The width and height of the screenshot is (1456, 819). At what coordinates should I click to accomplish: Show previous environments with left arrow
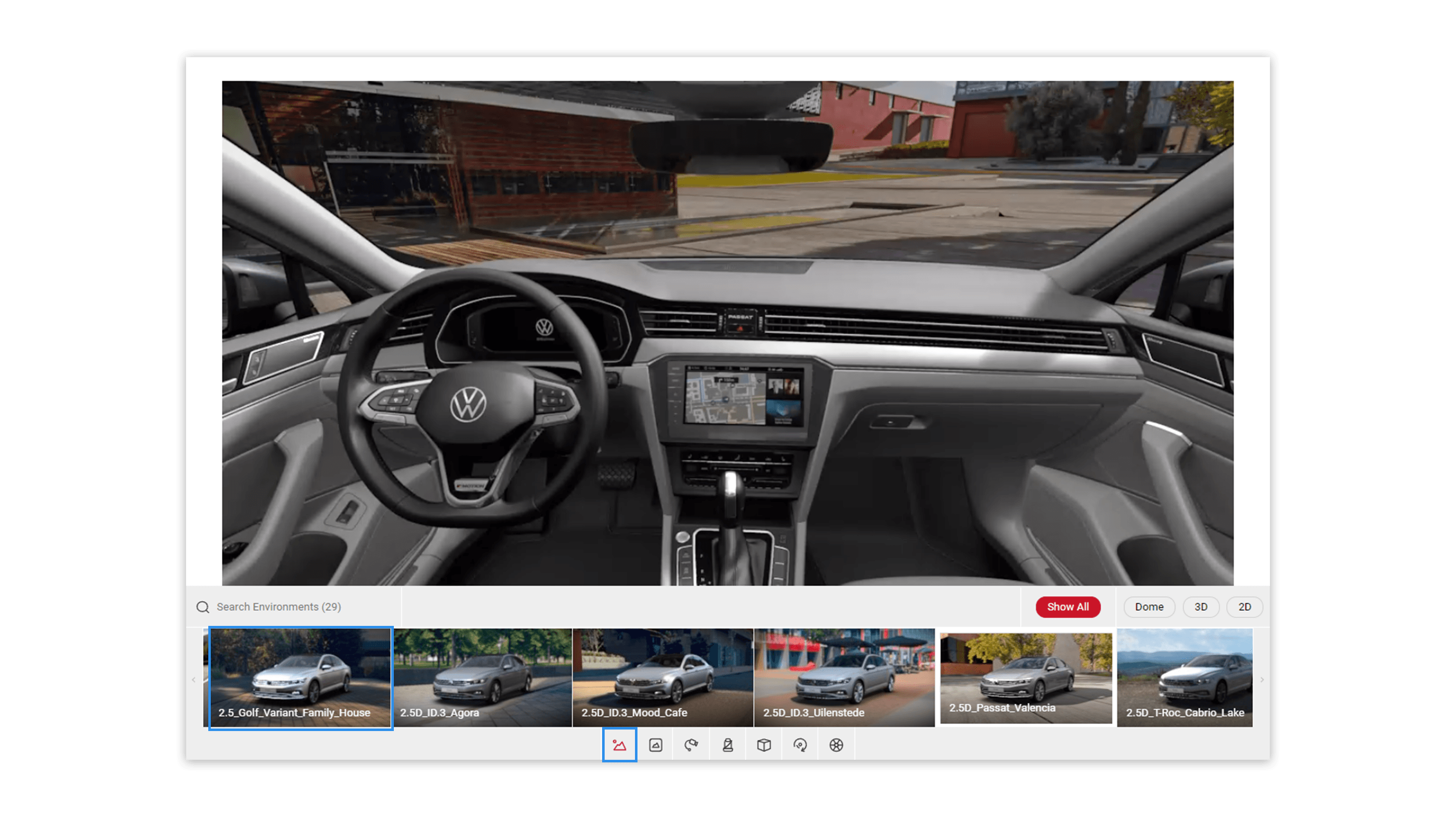pos(194,679)
